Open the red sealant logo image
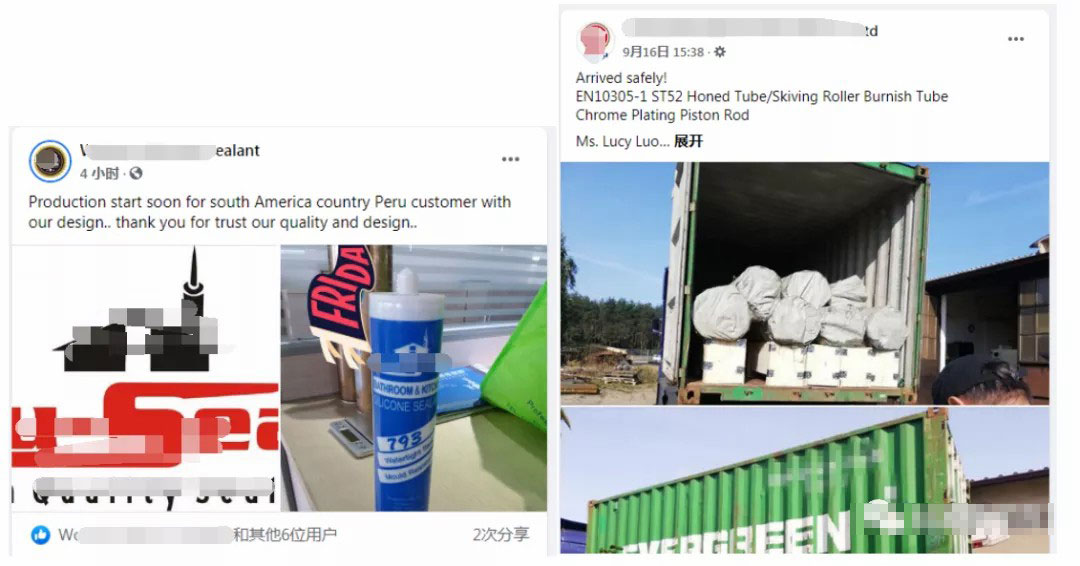This screenshot has width=1080, height=566. coord(145,378)
